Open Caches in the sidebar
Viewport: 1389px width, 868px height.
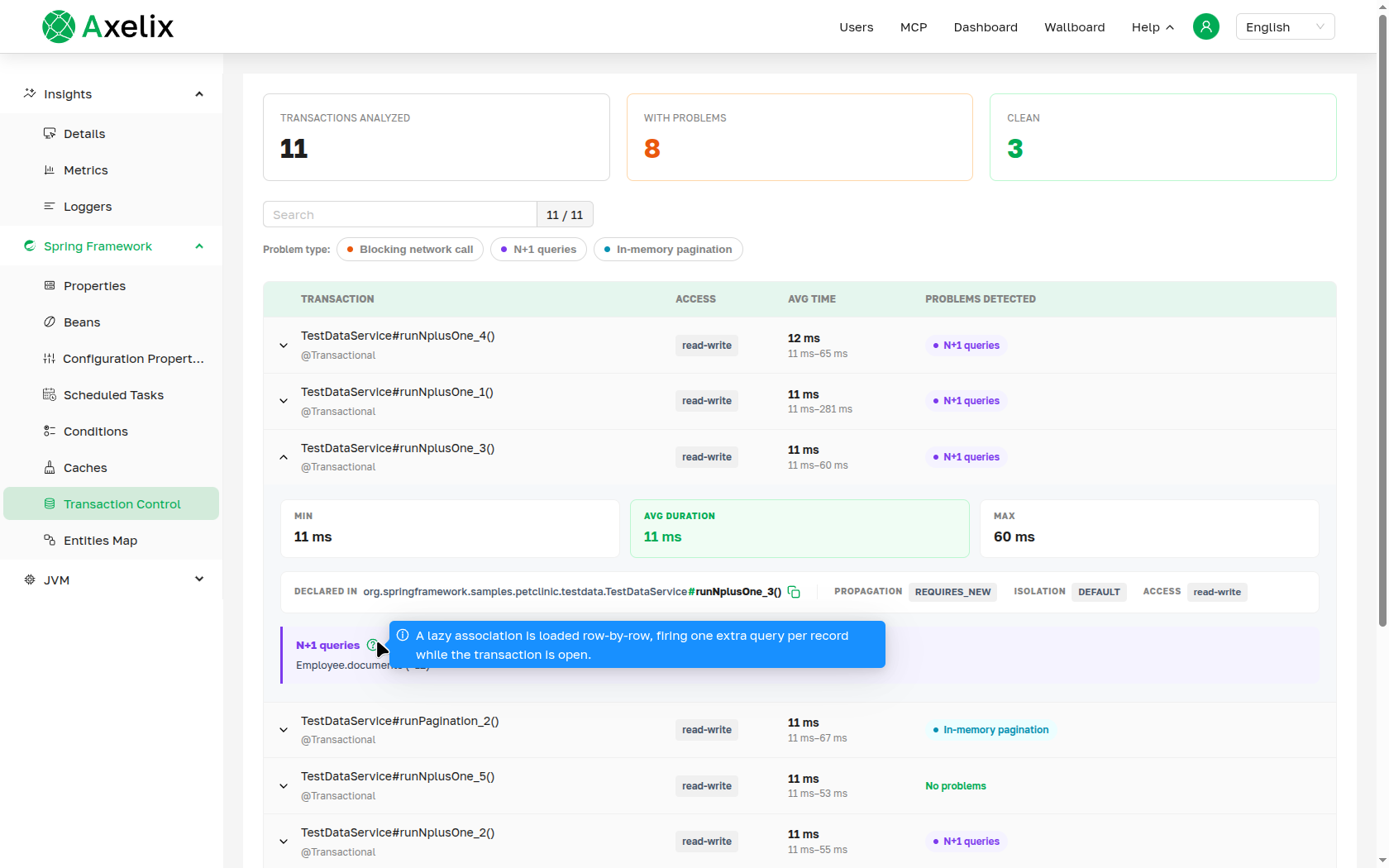pyautogui.click(x=112, y=467)
